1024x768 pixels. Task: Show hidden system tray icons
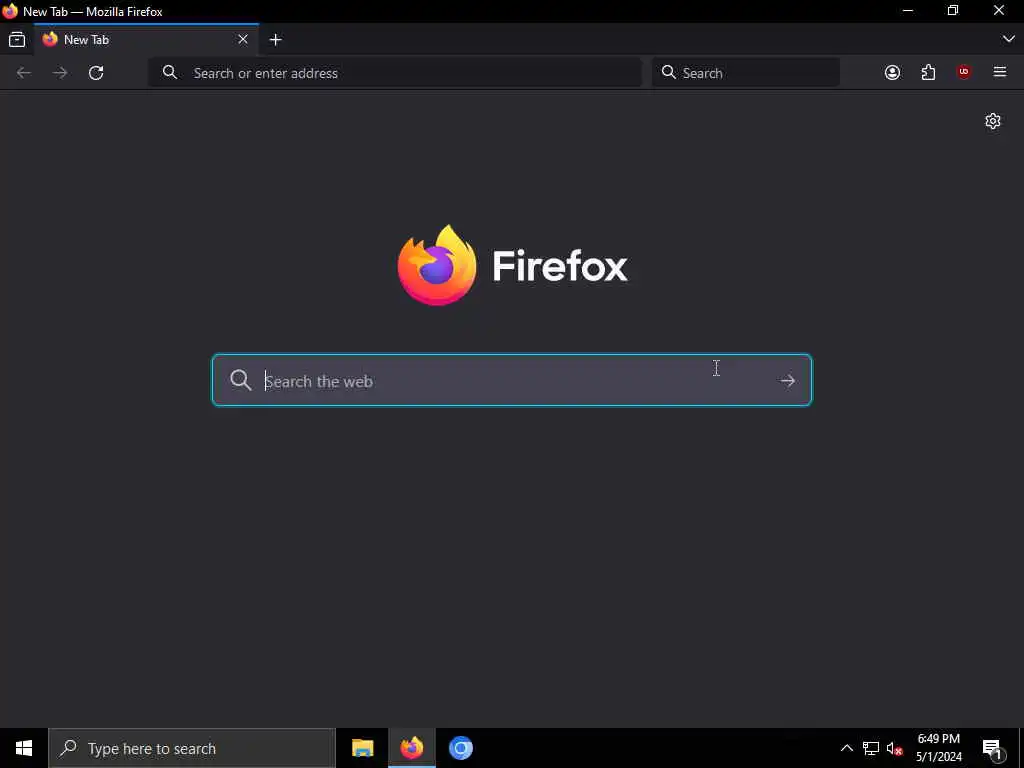[846, 748]
